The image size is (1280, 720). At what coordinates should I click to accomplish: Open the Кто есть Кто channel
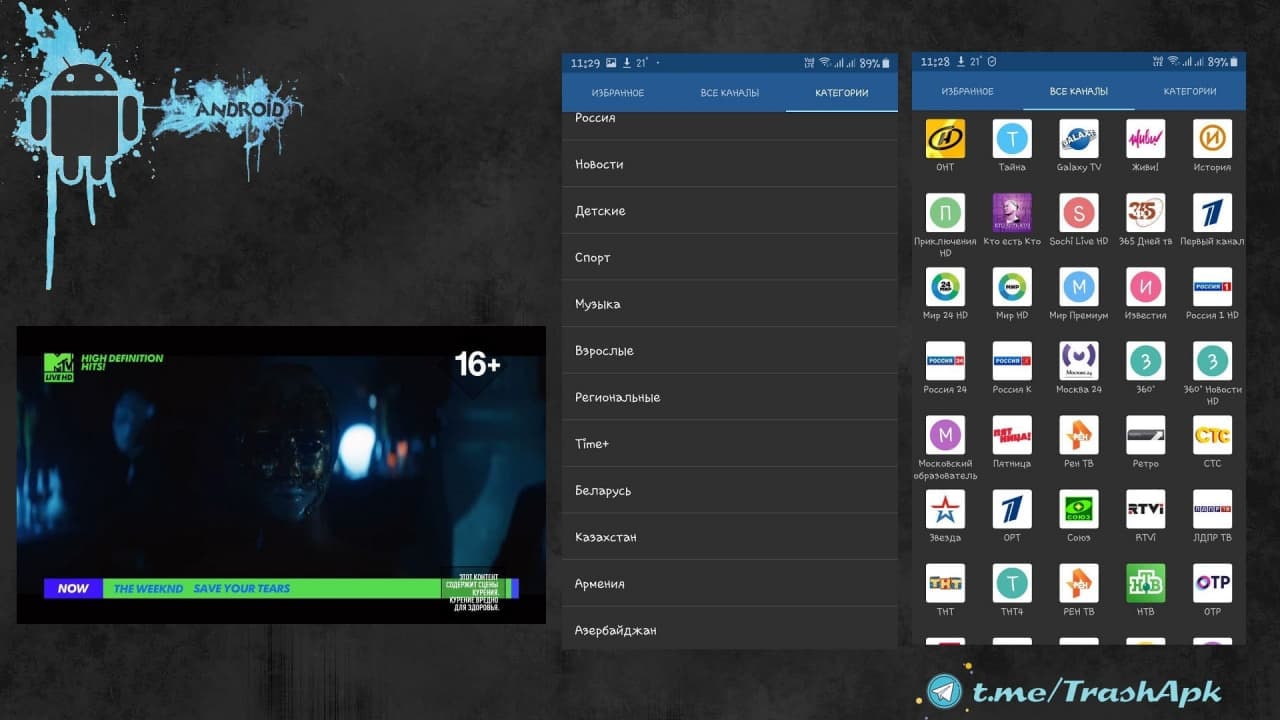coord(1012,213)
